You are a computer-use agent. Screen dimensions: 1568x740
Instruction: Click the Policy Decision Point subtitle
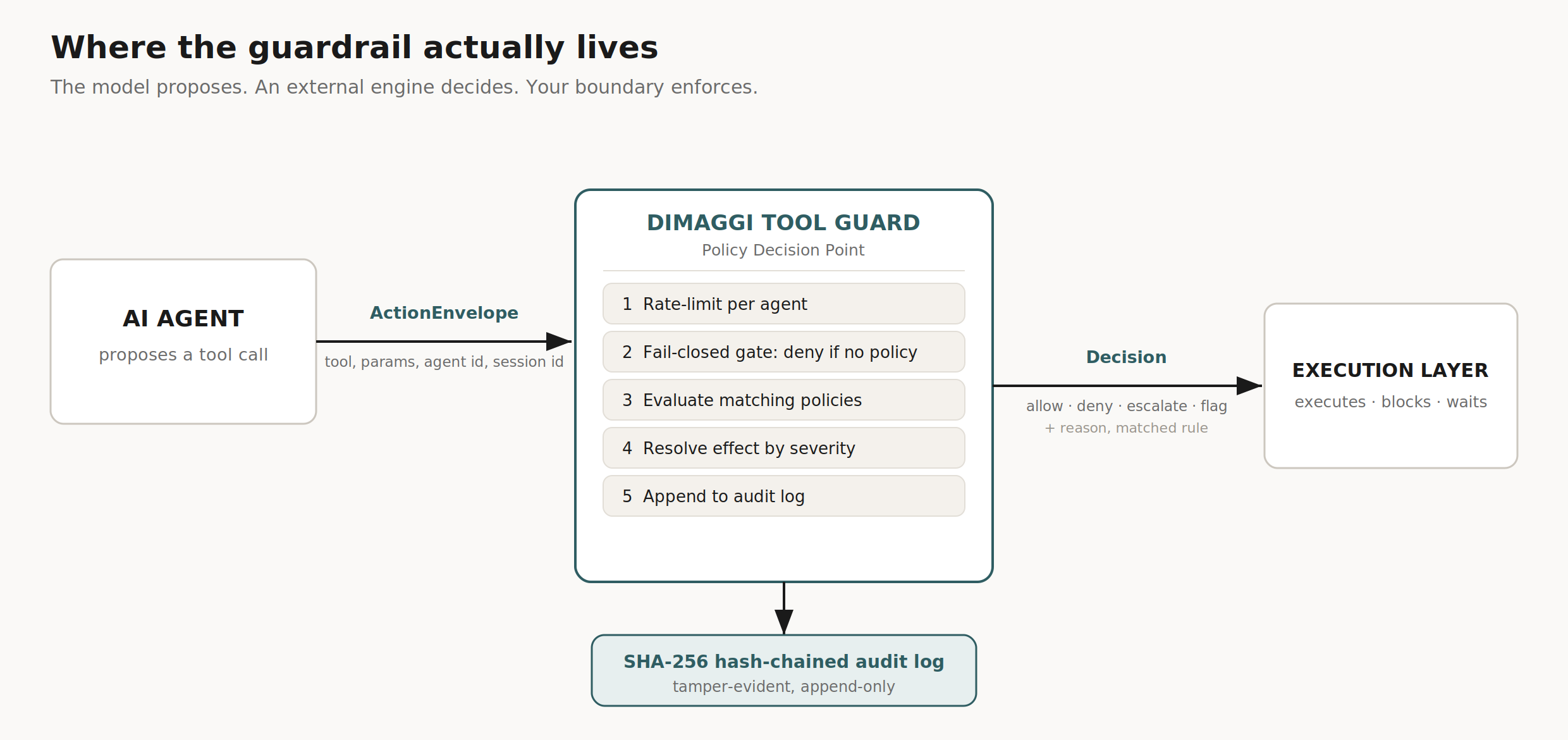tap(783, 250)
